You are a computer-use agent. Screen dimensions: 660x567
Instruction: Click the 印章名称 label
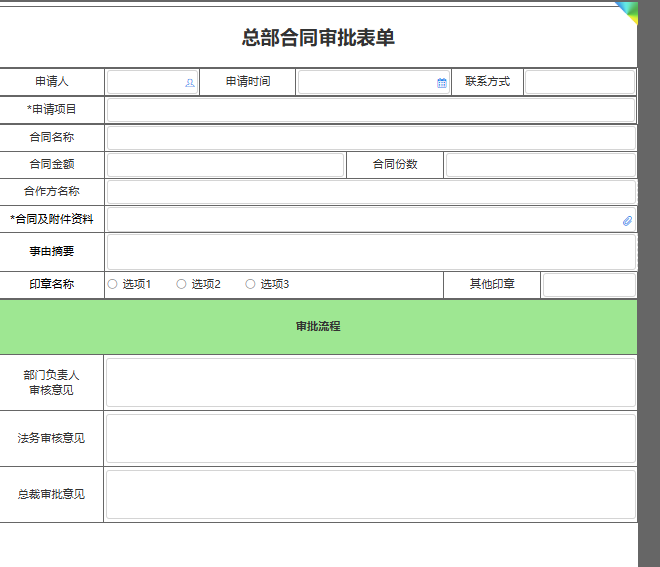click(x=52, y=284)
